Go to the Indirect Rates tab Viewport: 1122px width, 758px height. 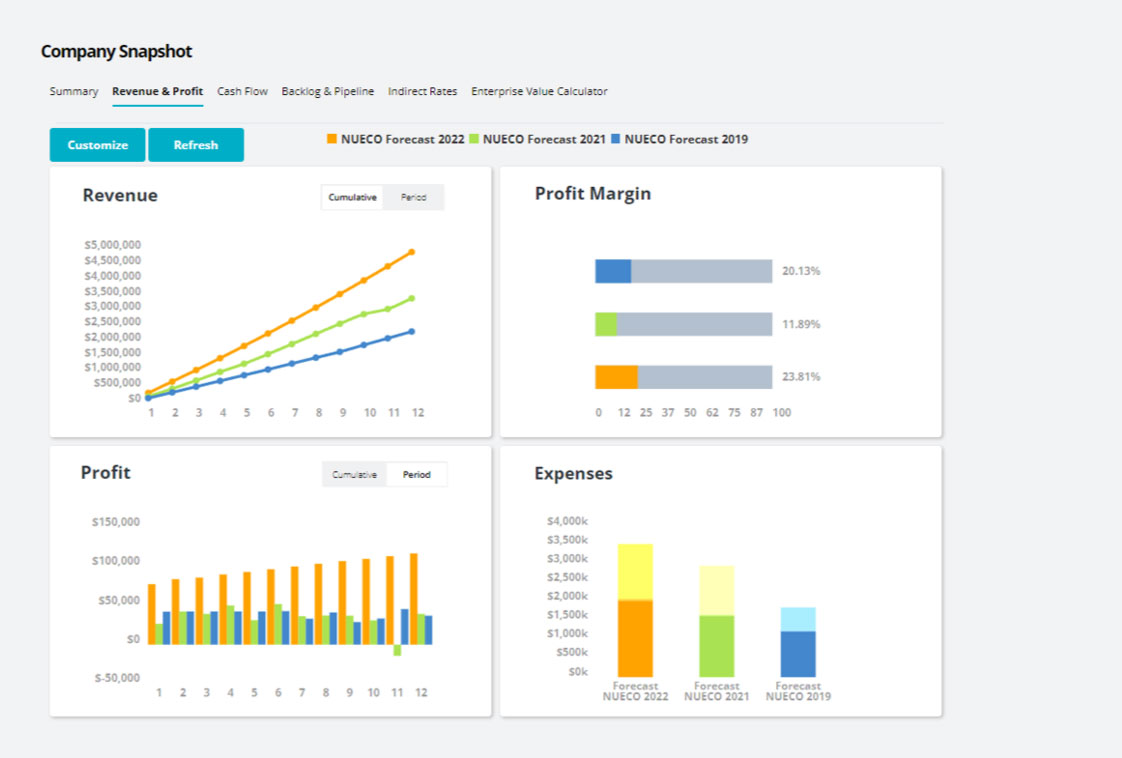(x=422, y=91)
